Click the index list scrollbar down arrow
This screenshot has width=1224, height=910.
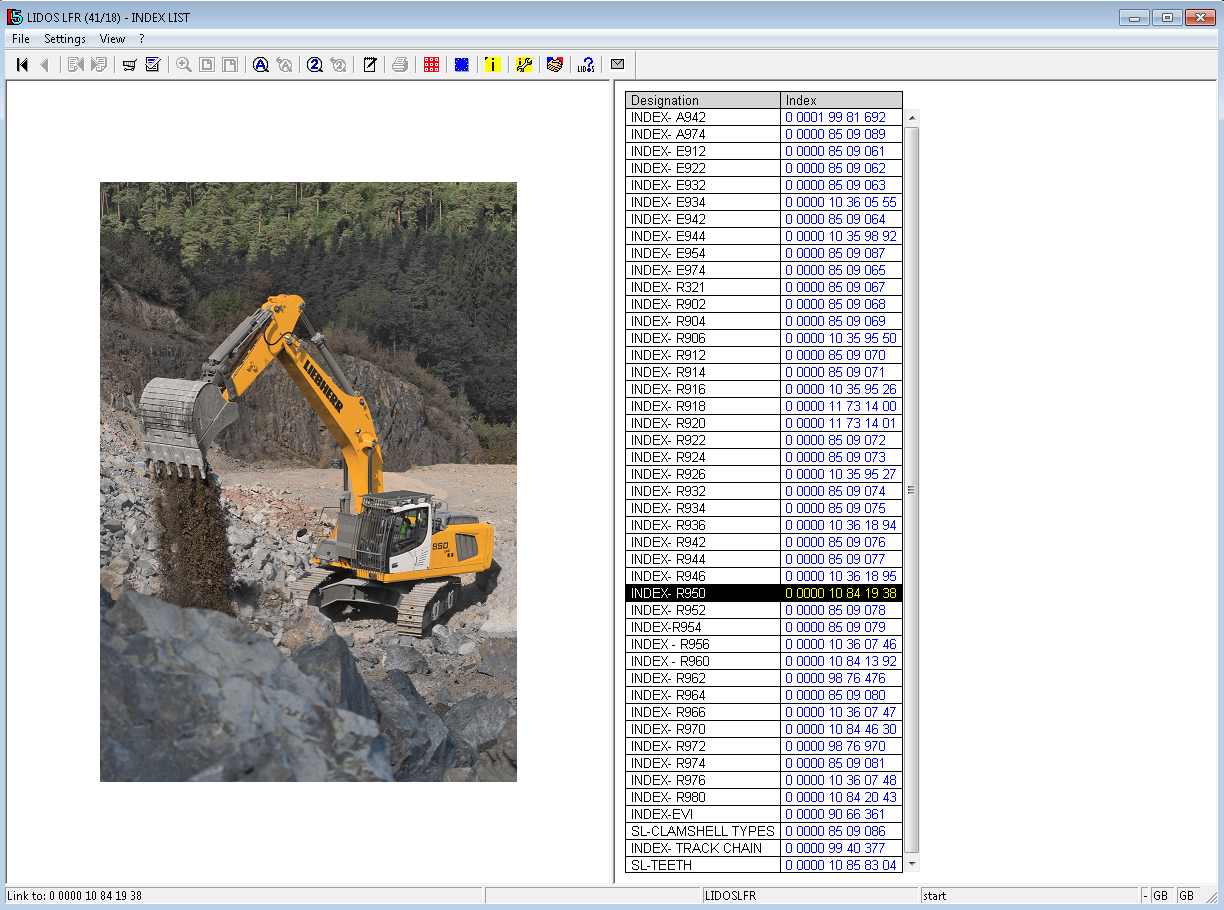[911, 864]
